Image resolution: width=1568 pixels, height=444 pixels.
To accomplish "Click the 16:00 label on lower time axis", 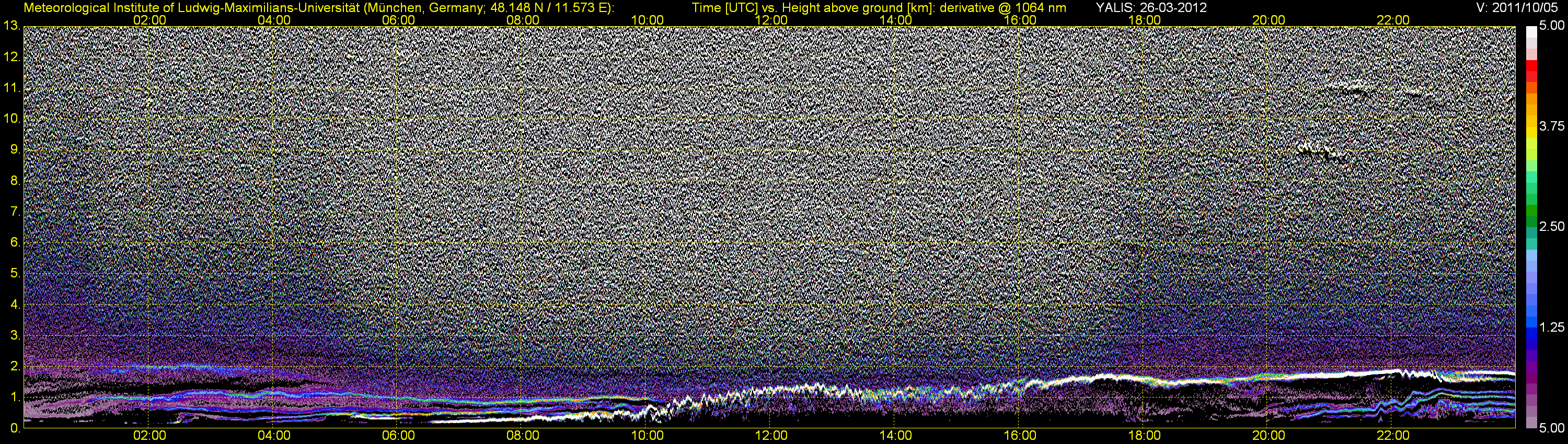I will tap(1020, 436).
